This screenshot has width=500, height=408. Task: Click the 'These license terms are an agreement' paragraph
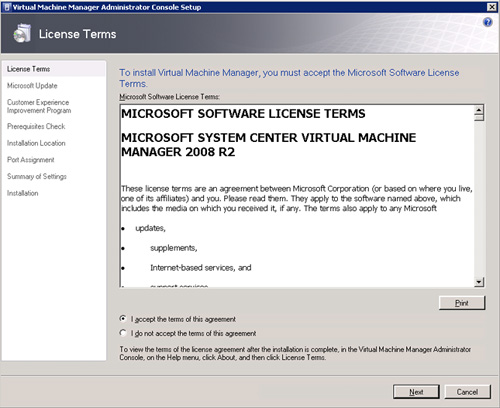tap(297, 199)
